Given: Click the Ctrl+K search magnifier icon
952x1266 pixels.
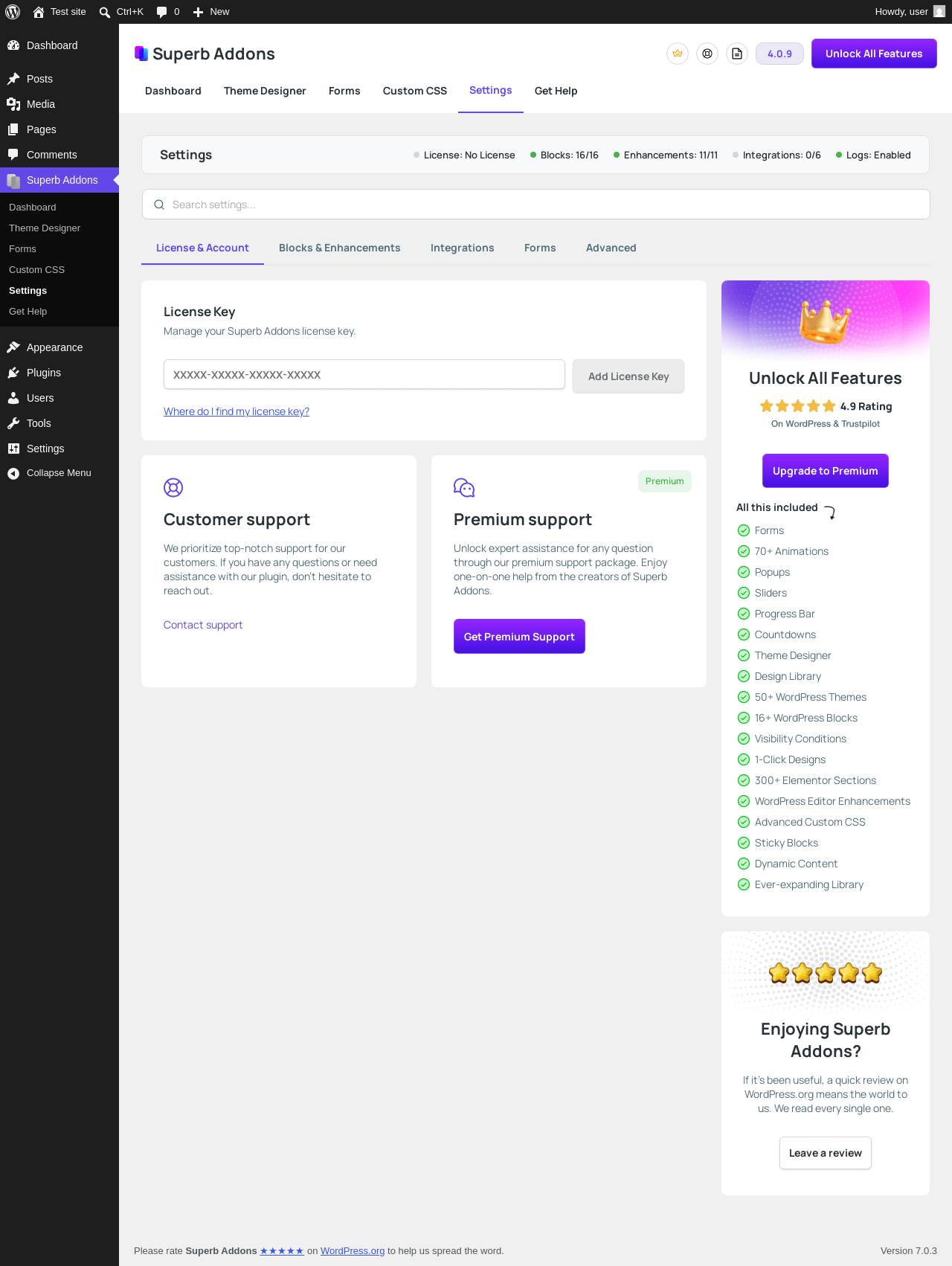Looking at the screenshot, I should coord(105,12).
